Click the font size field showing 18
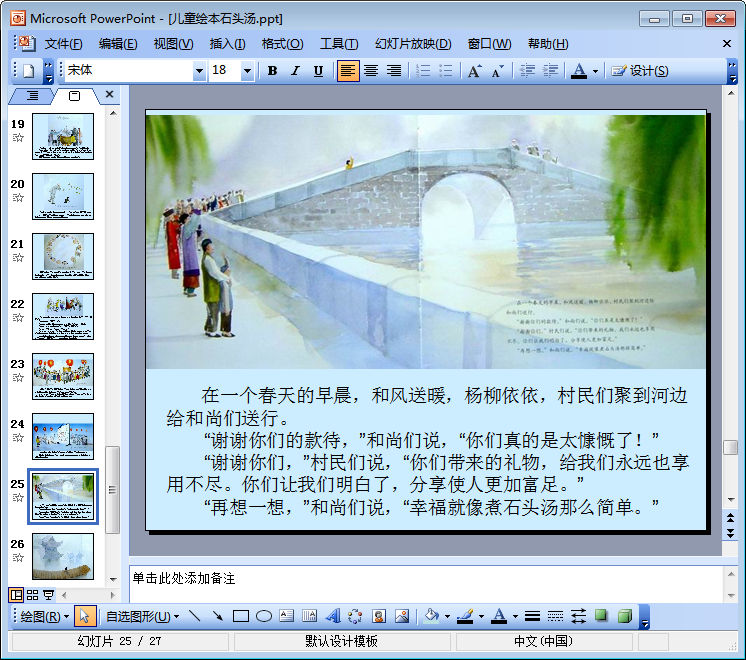 225,71
